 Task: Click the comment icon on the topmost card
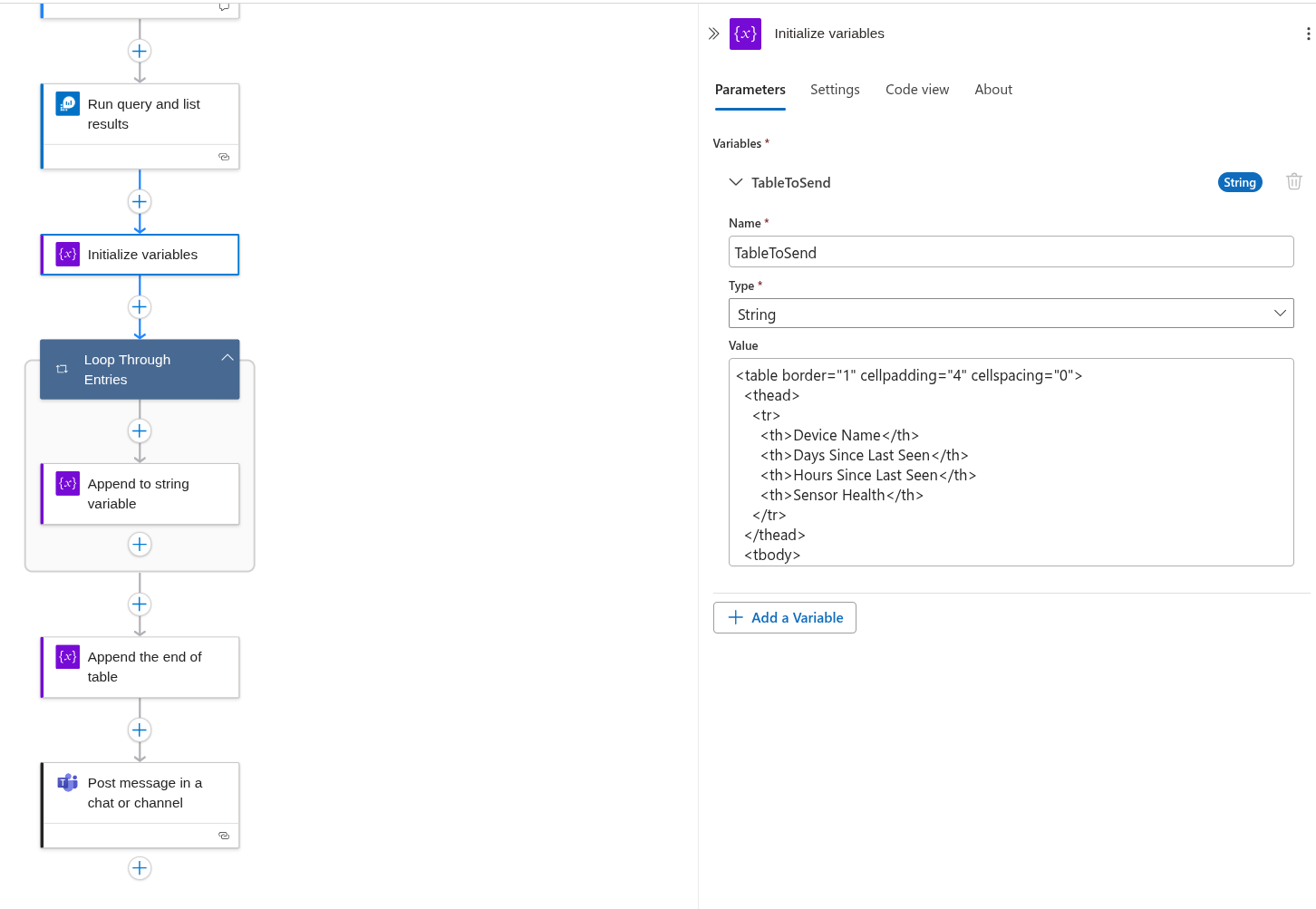224,7
